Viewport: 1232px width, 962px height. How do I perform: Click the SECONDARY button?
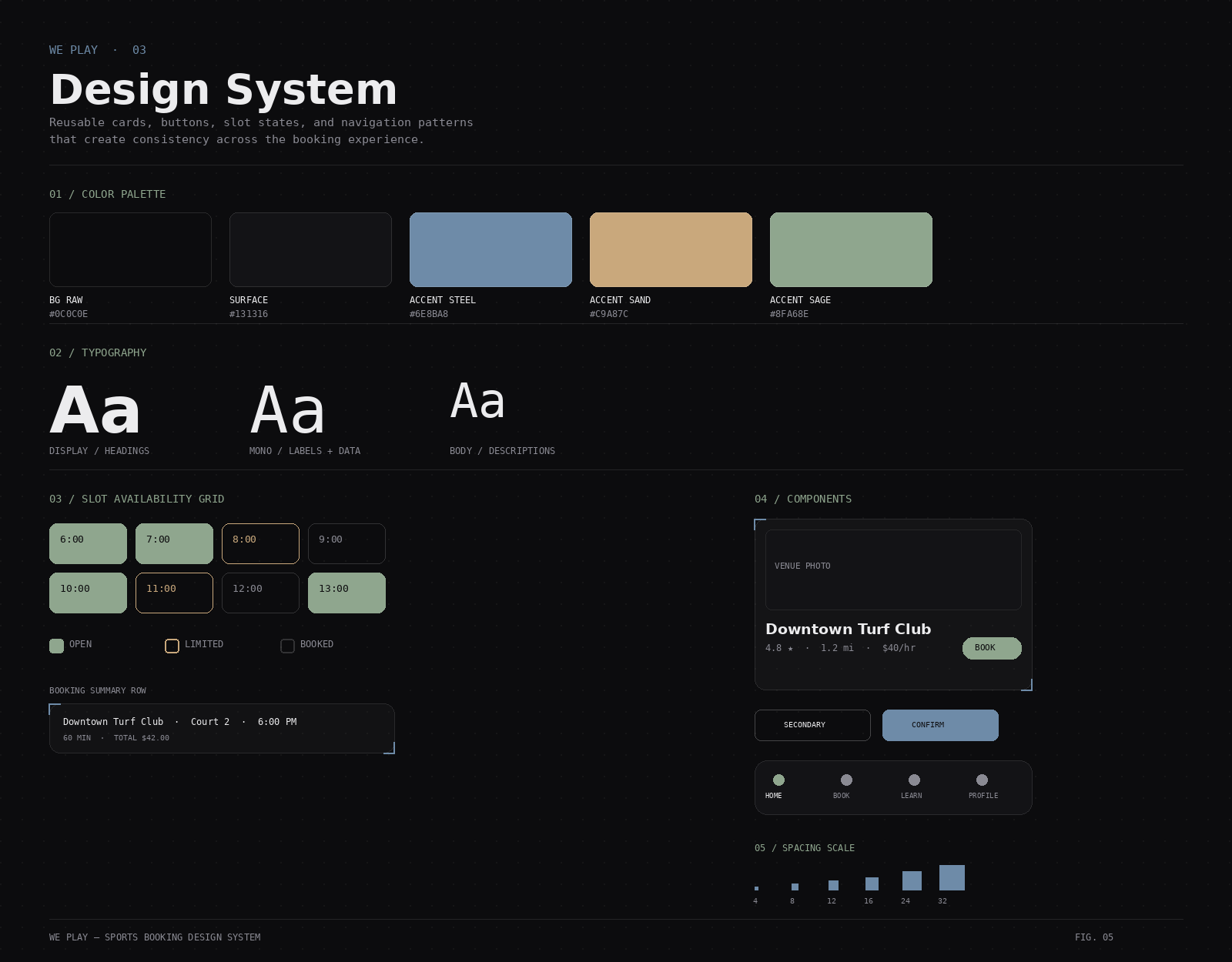coord(812,725)
